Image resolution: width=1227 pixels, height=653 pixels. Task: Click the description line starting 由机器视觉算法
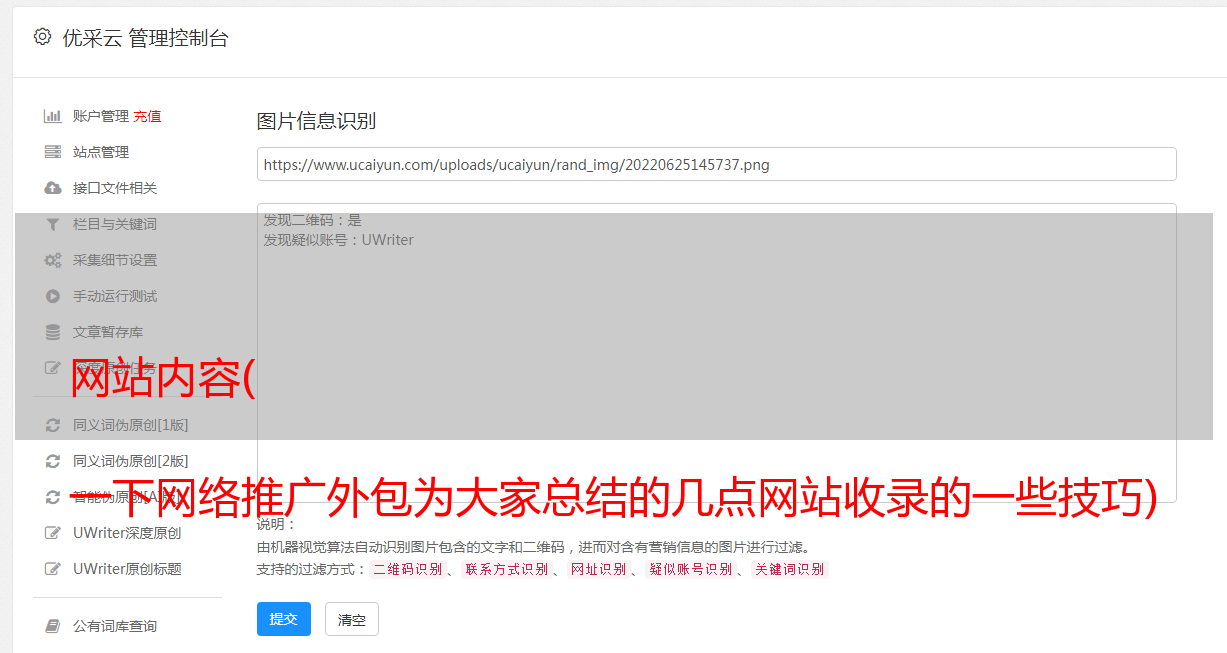click(x=533, y=547)
